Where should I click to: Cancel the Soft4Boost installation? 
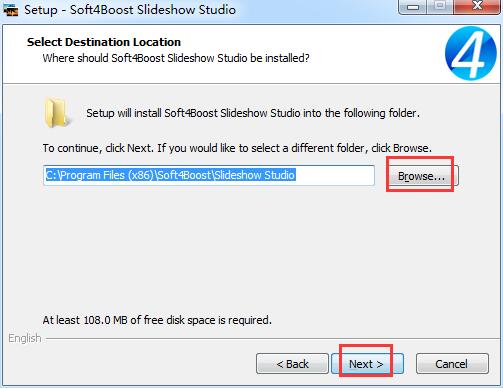pyautogui.click(x=452, y=364)
